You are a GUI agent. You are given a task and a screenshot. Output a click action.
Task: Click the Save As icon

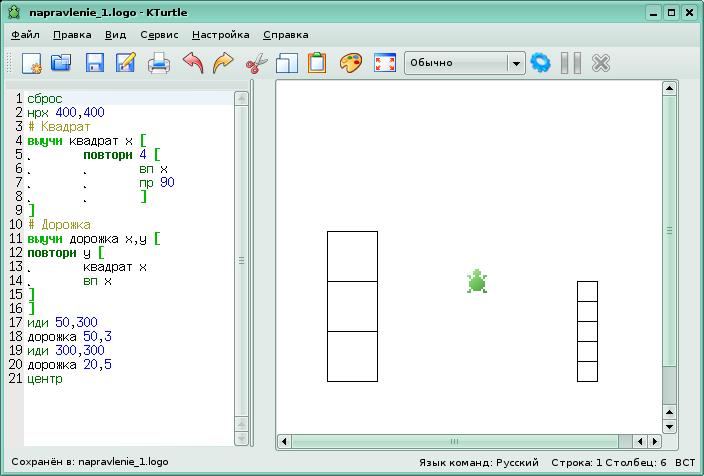tap(126, 63)
